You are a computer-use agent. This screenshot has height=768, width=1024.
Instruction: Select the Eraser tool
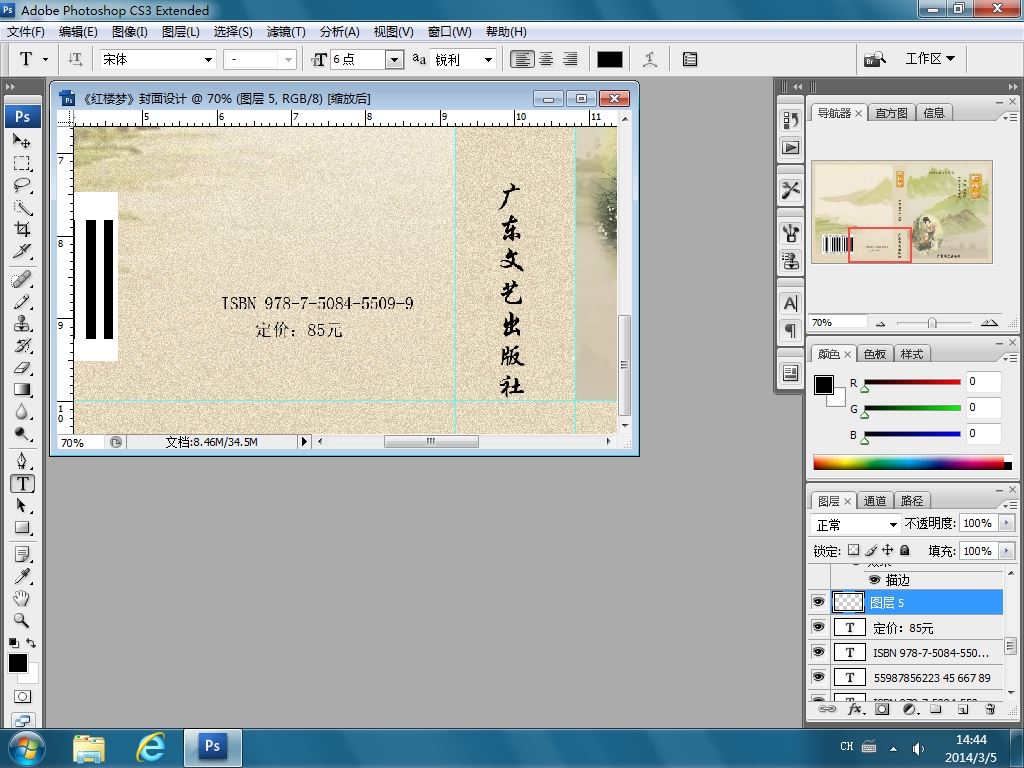point(22,368)
